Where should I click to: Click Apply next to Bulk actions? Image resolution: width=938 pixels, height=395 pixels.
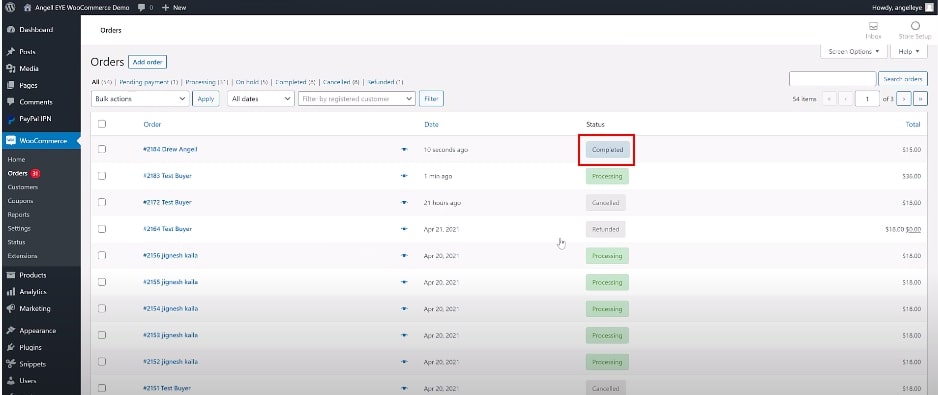point(206,99)
